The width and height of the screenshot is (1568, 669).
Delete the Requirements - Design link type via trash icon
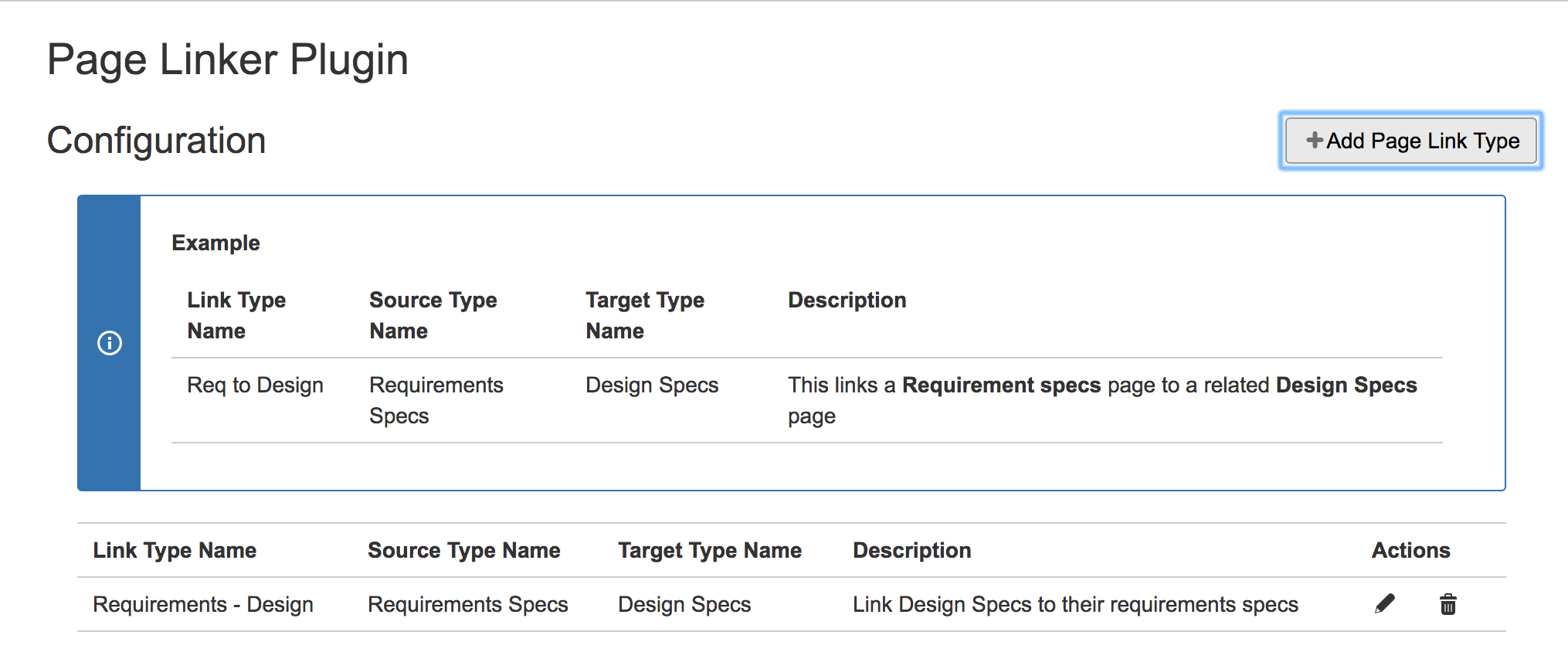(x=1448, y=604)
